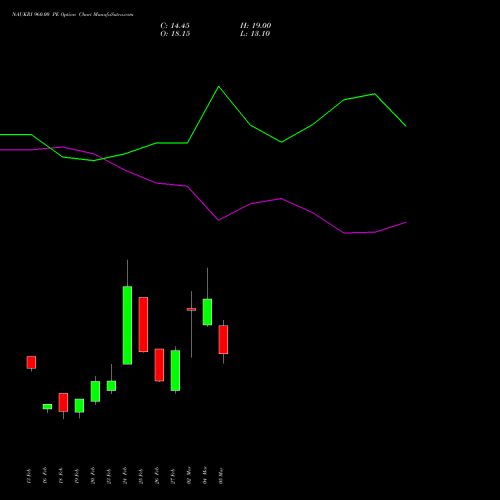Screen dimensions: 500x500
Task: Select the small green candle for 16 Feb
Action: pos(47,407)
